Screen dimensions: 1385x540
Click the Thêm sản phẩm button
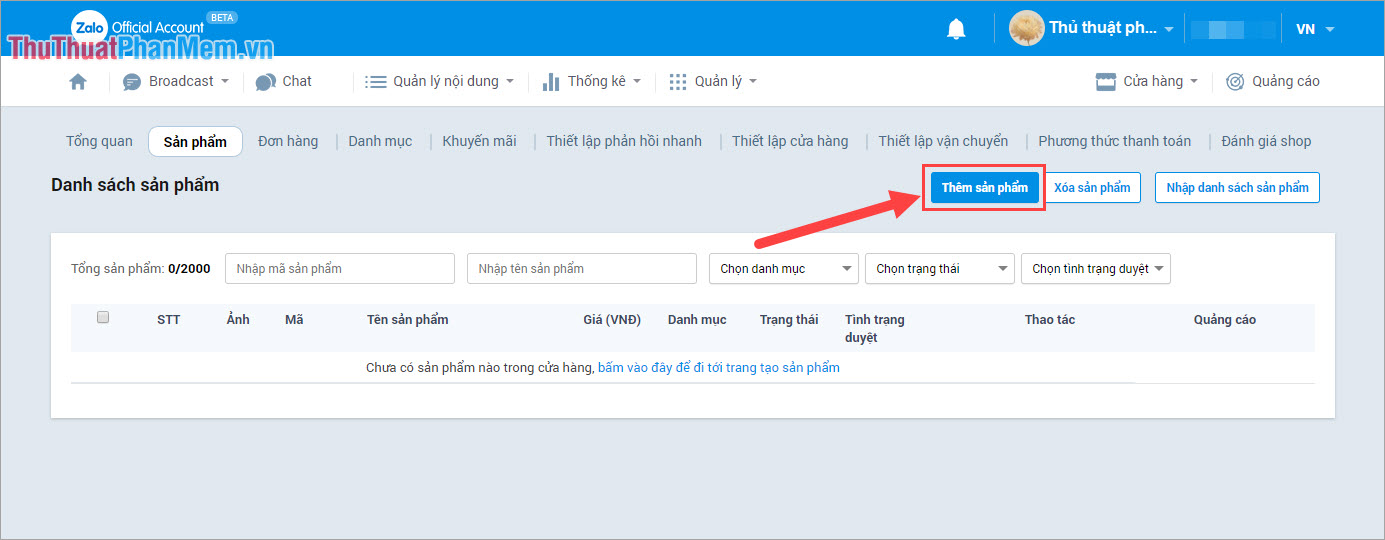[985, 188]
